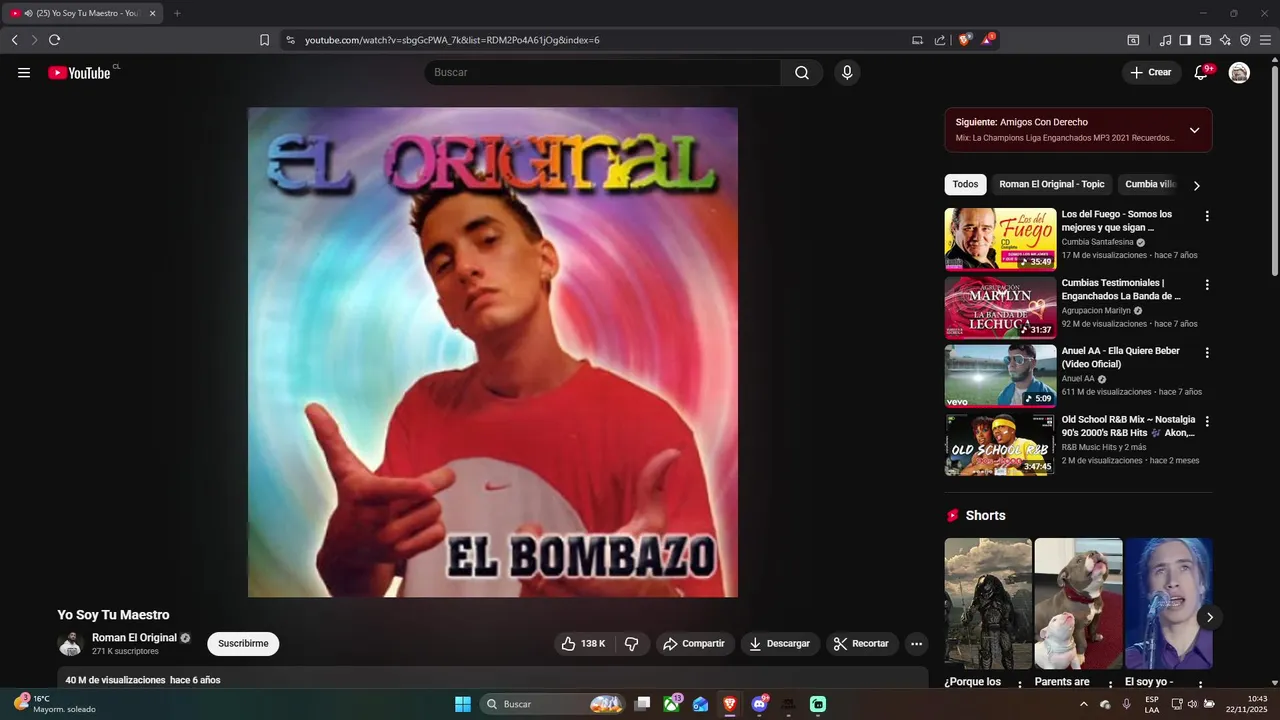The width and height of the screenshot is (1280, 720).
Task: Click the Compartir button
Action: pos(695,644)
